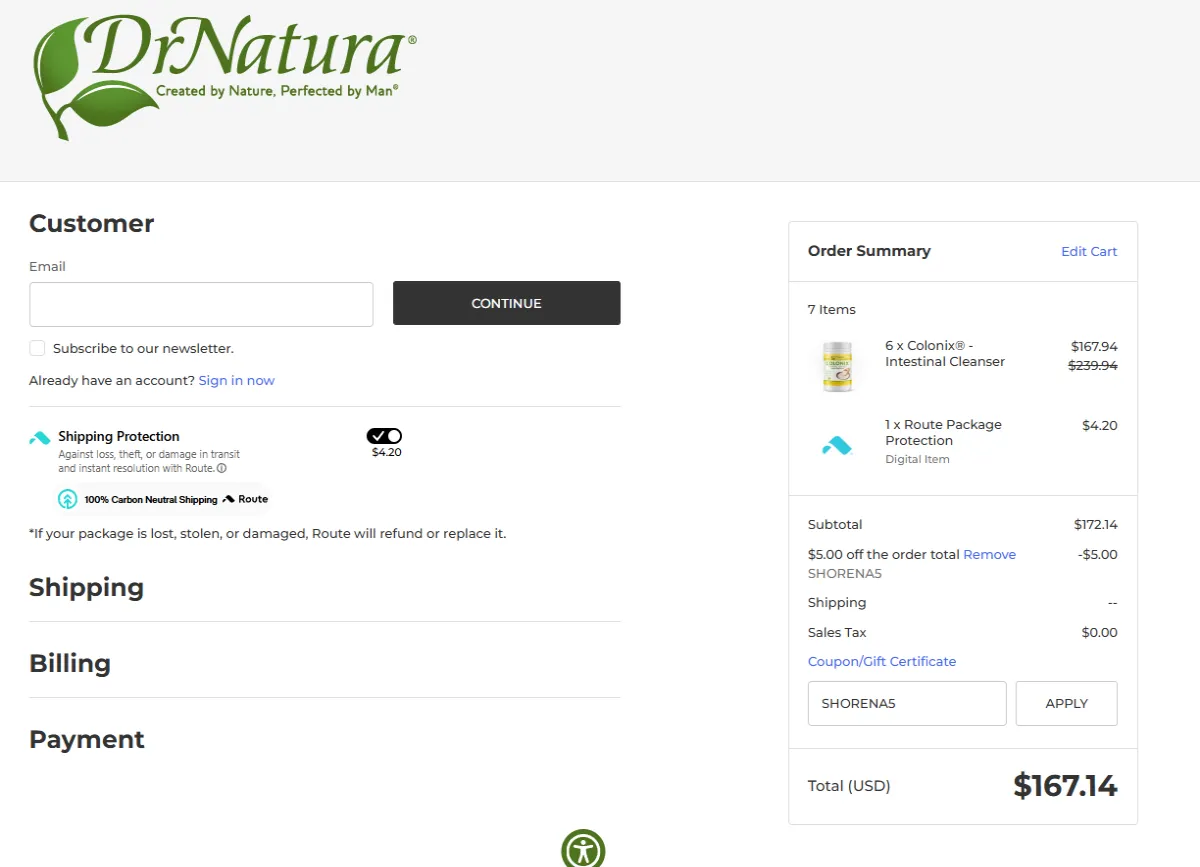Select Edit Cart in the Order Summary
1200x867 pixels.
tap(1089, 251)
